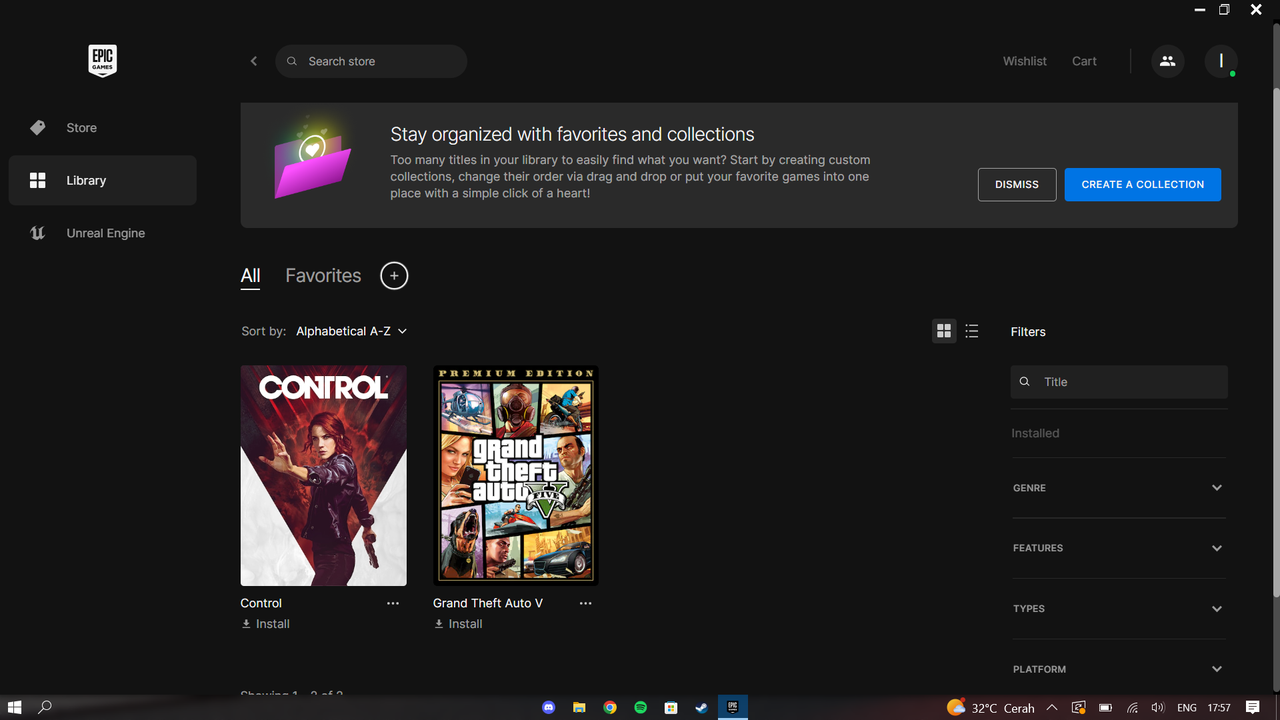Open the Cart page
This screenshot has width=1280, height=720.
pyautogui.click(x=1084, y=61)
